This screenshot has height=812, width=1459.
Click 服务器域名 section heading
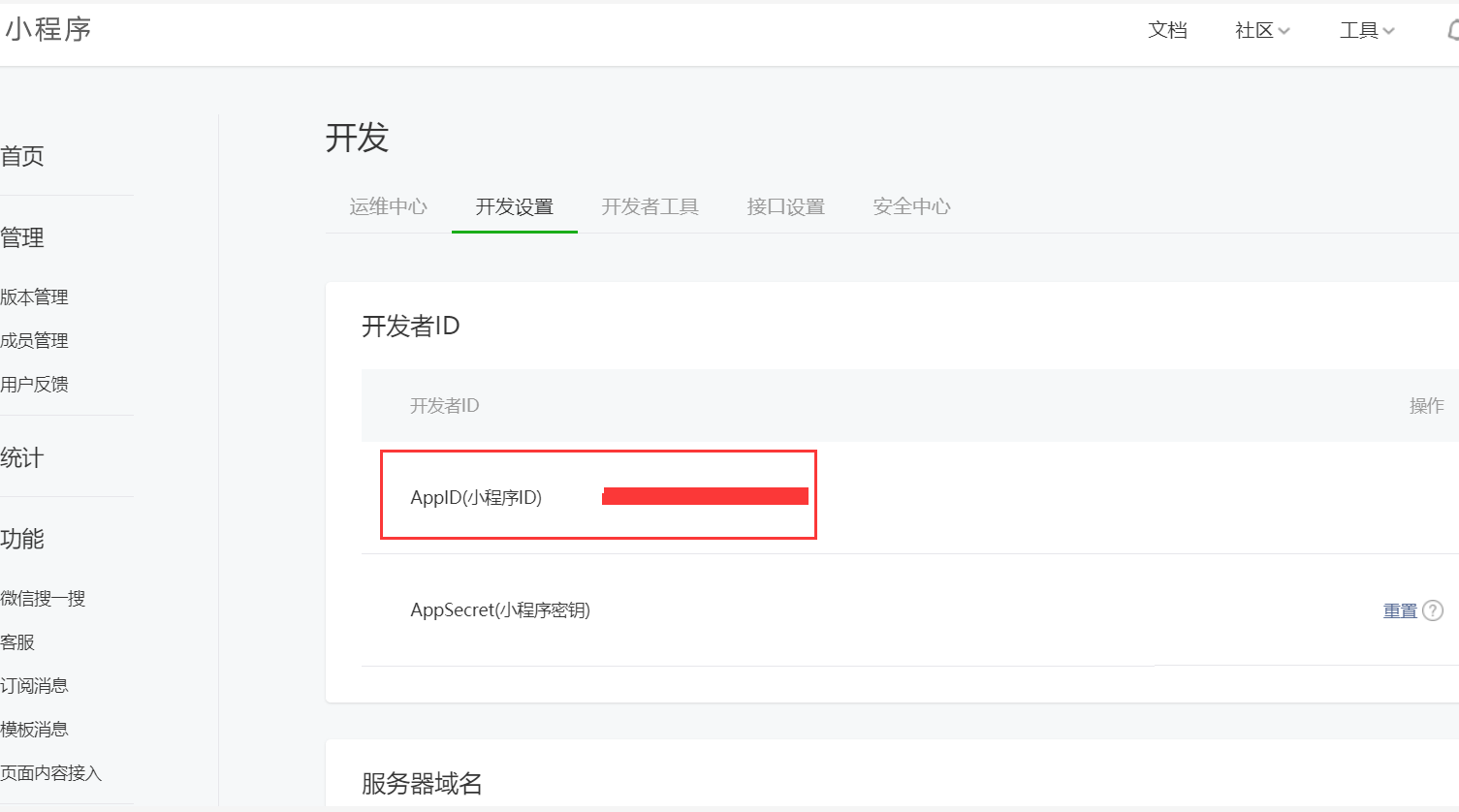pyautogui.click(x=422, y=783)
